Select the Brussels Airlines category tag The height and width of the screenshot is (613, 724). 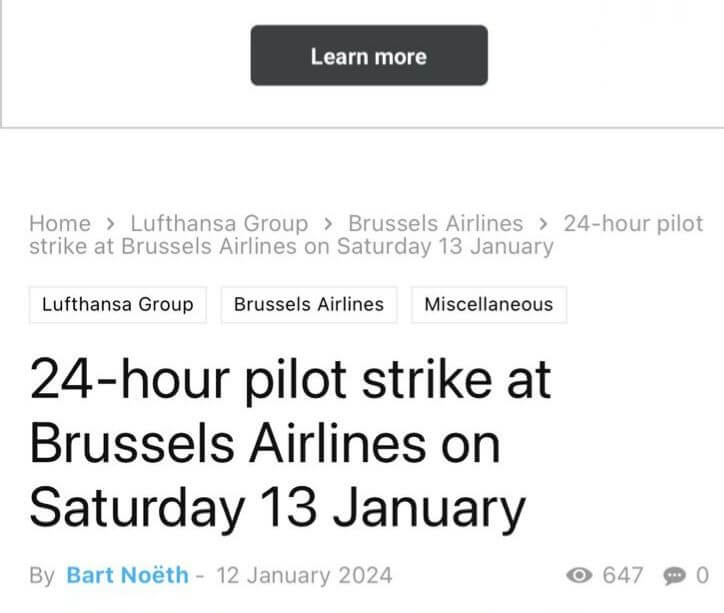tap(309, 305)
